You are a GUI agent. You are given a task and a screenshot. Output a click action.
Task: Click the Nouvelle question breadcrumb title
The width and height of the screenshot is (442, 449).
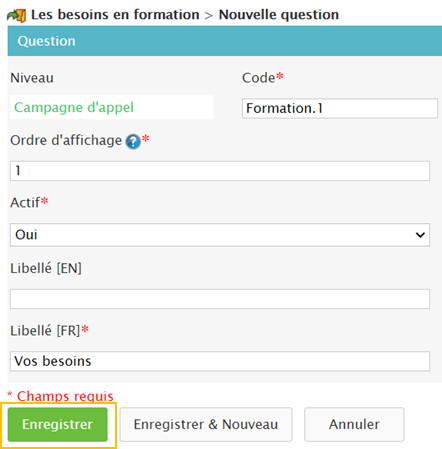coord(279,15)
